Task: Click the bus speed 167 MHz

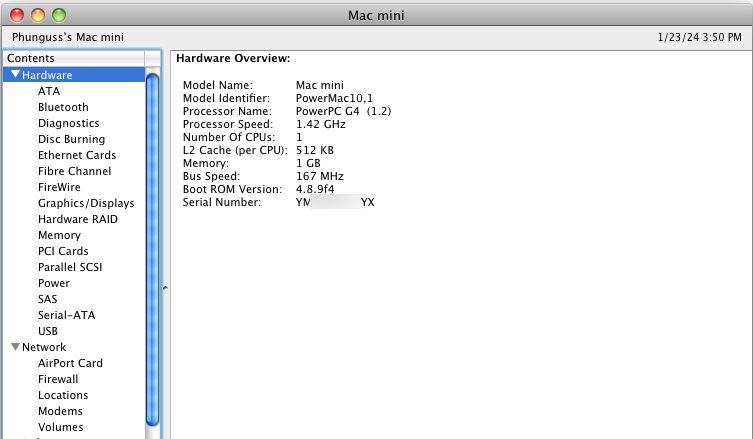Action: [x=320, y=176]
